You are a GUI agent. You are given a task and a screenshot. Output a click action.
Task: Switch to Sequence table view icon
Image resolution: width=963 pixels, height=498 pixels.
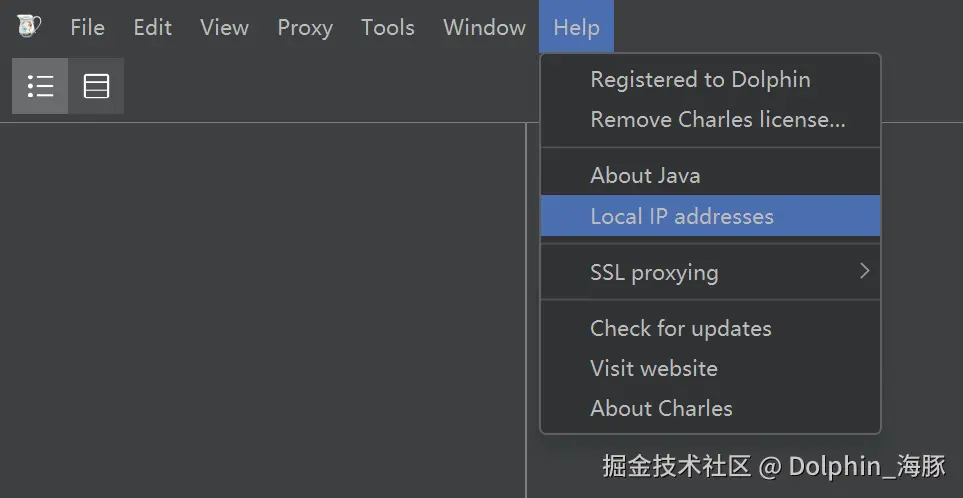[96, 86]
